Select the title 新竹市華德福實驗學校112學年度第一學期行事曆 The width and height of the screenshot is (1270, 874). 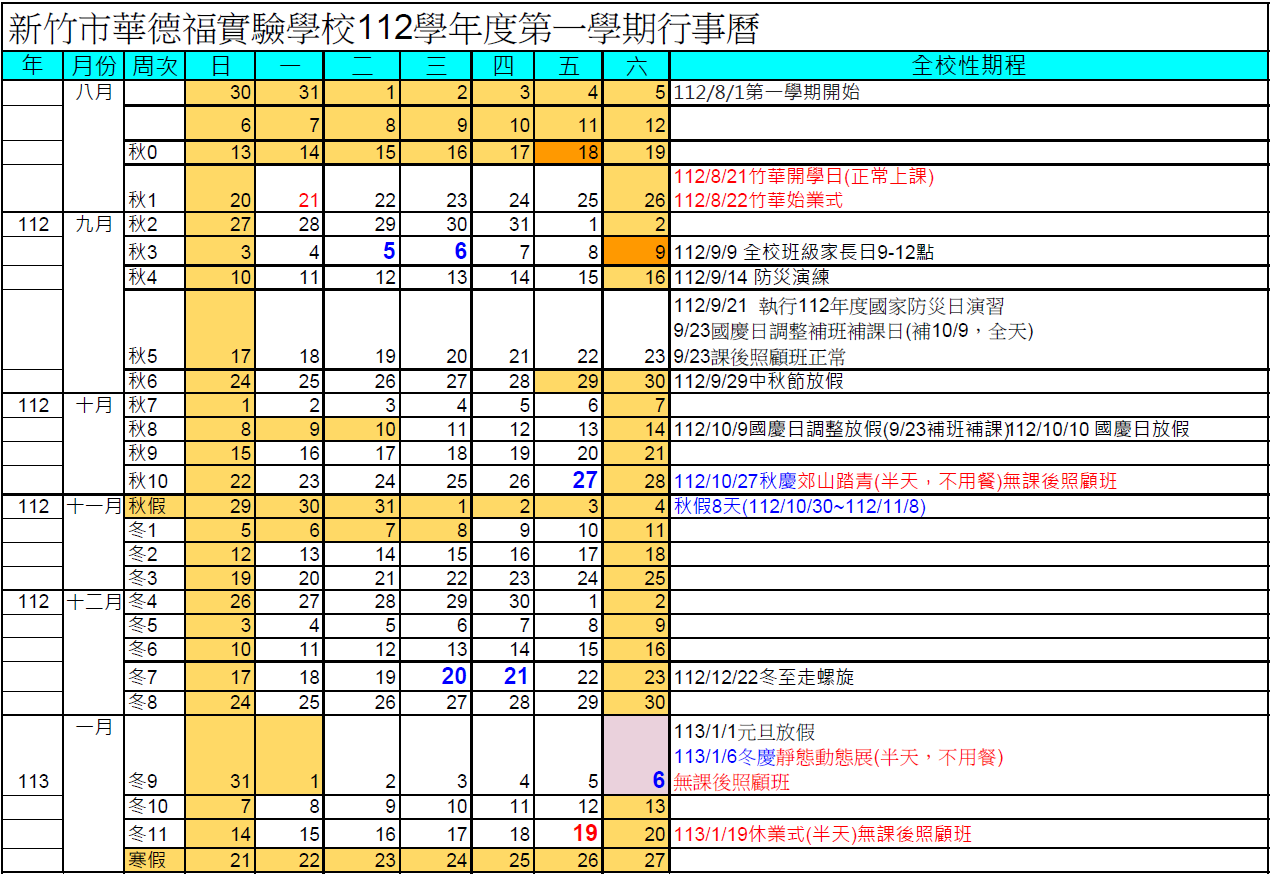pos(385,27)
